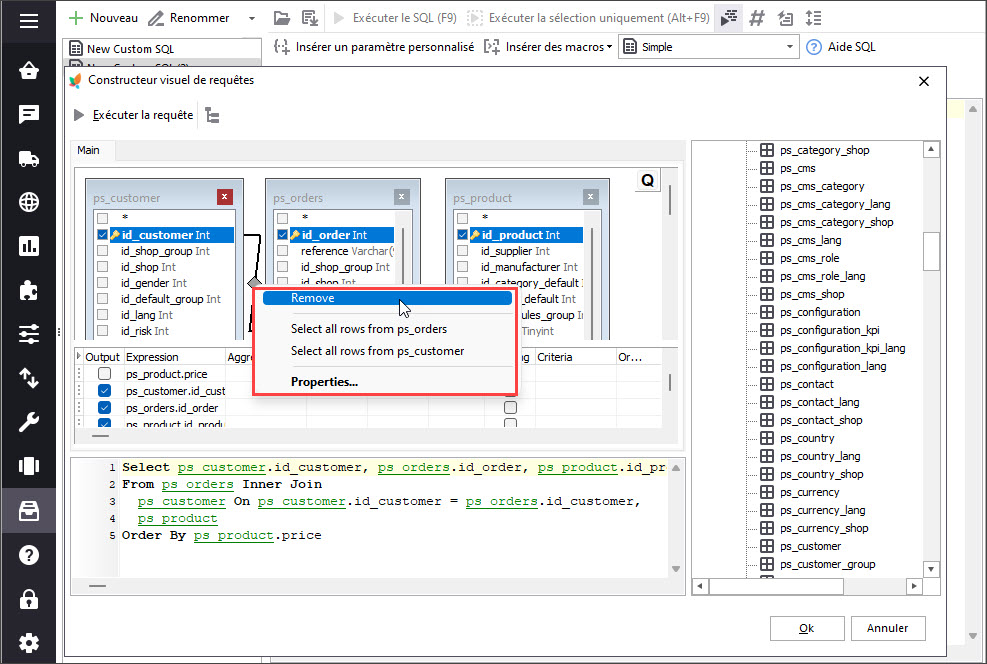The image size is (987, 664).
Task: Click the Nouveau button
Action: pos(103,18)
